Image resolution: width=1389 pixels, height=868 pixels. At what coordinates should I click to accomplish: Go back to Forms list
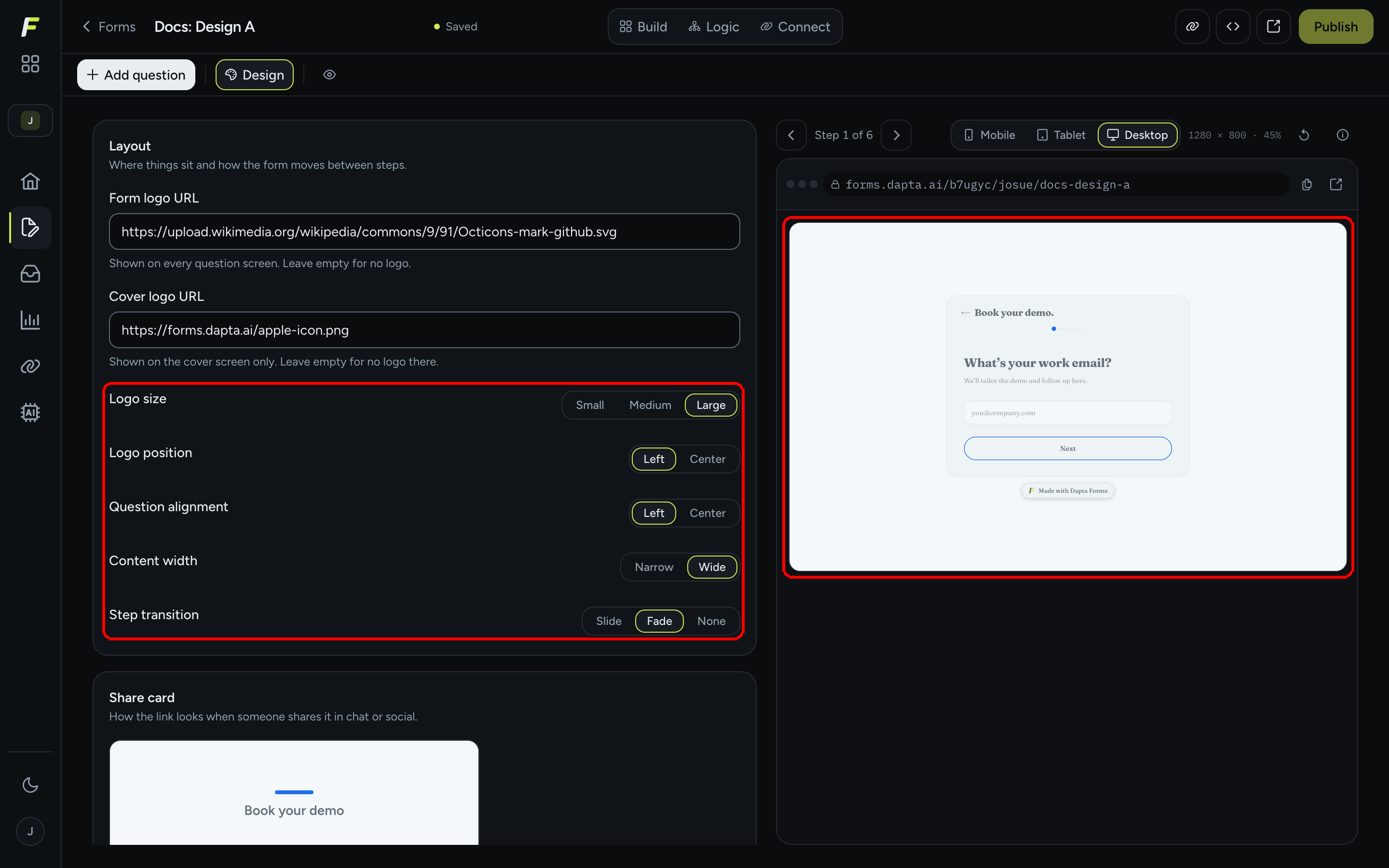coord(109,27)
